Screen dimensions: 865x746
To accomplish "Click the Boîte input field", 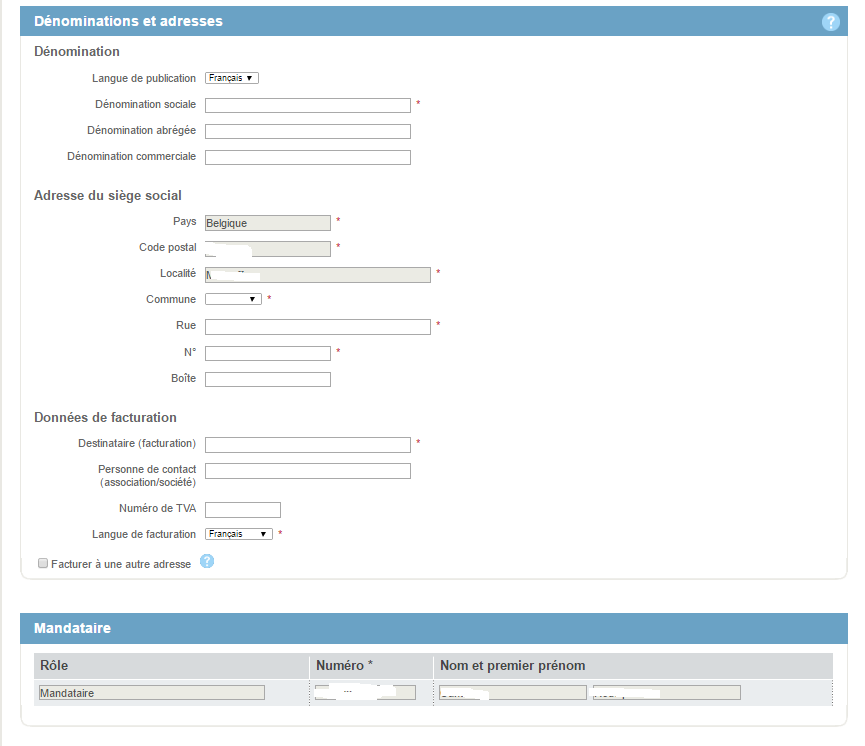I will tap(267, 379).
